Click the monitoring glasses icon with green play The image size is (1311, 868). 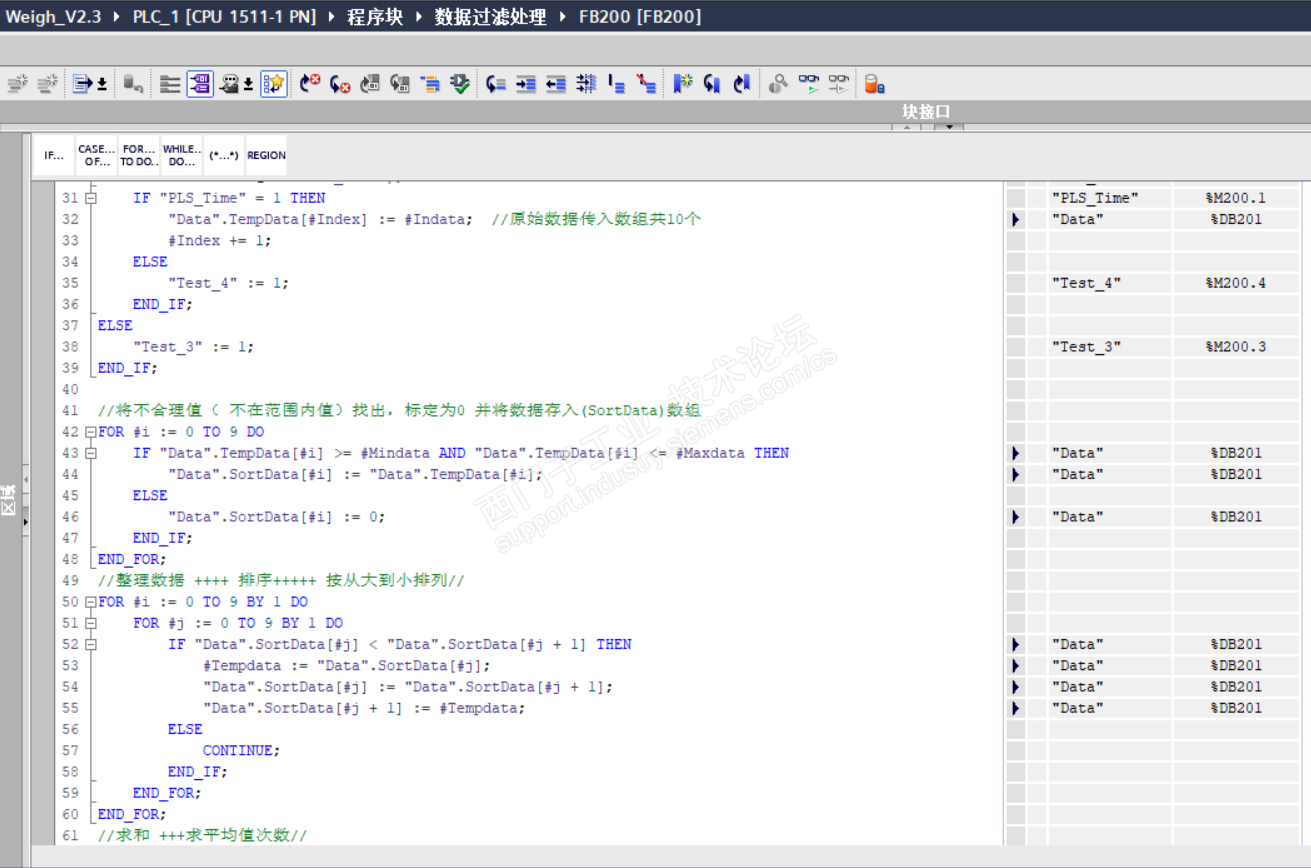809,84
